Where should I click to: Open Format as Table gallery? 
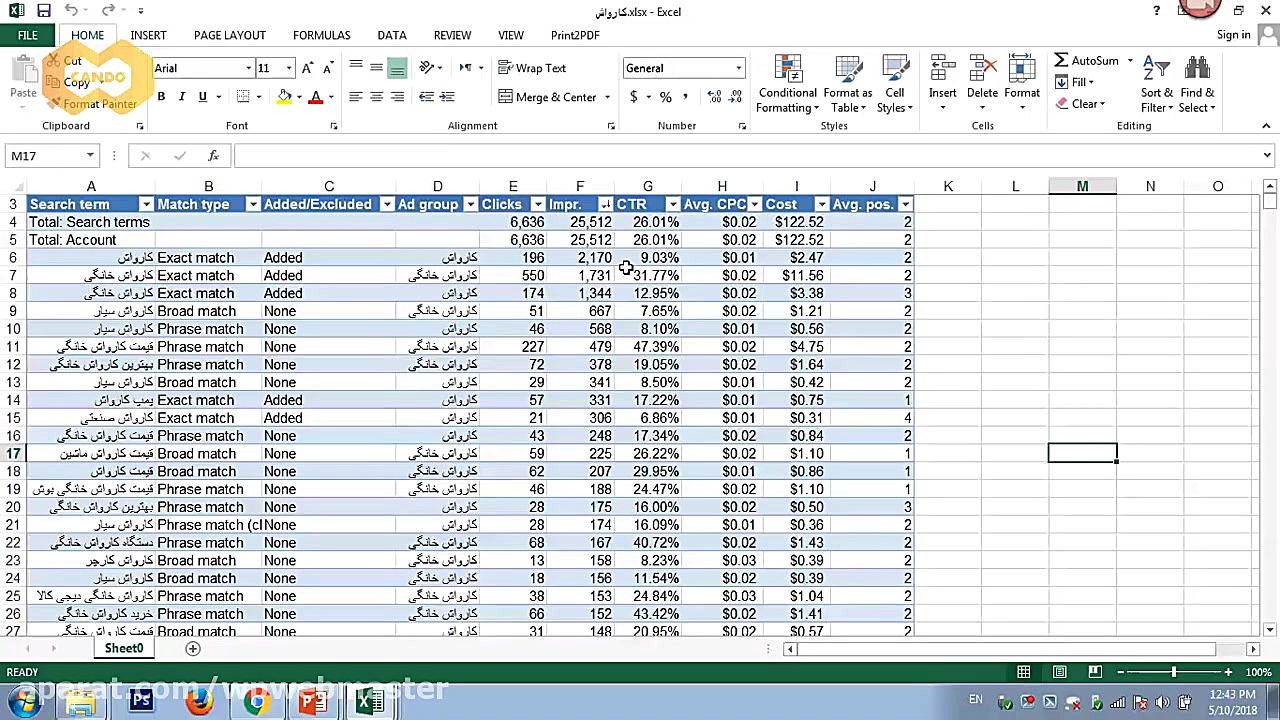click(847, 85)
